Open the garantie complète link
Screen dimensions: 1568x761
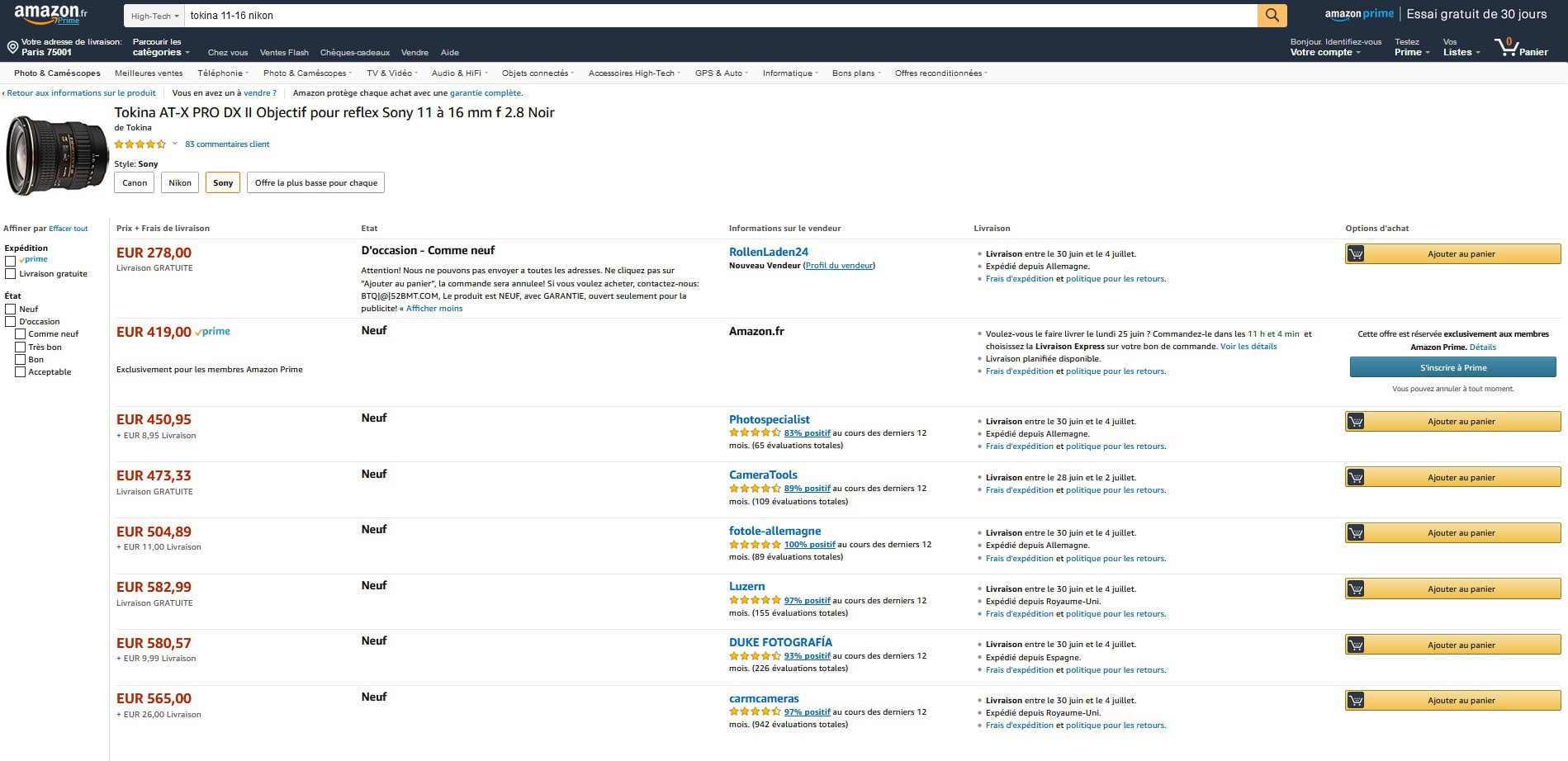point(486,93)
